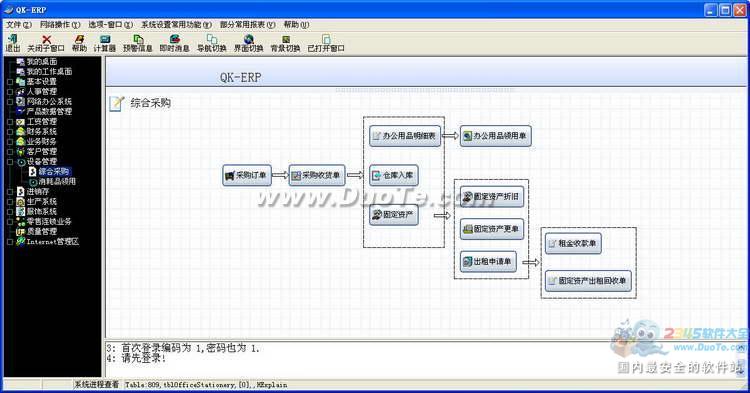Click the 导航切换 navigation switch icon

pyautogui.click(x=211, y=43)
